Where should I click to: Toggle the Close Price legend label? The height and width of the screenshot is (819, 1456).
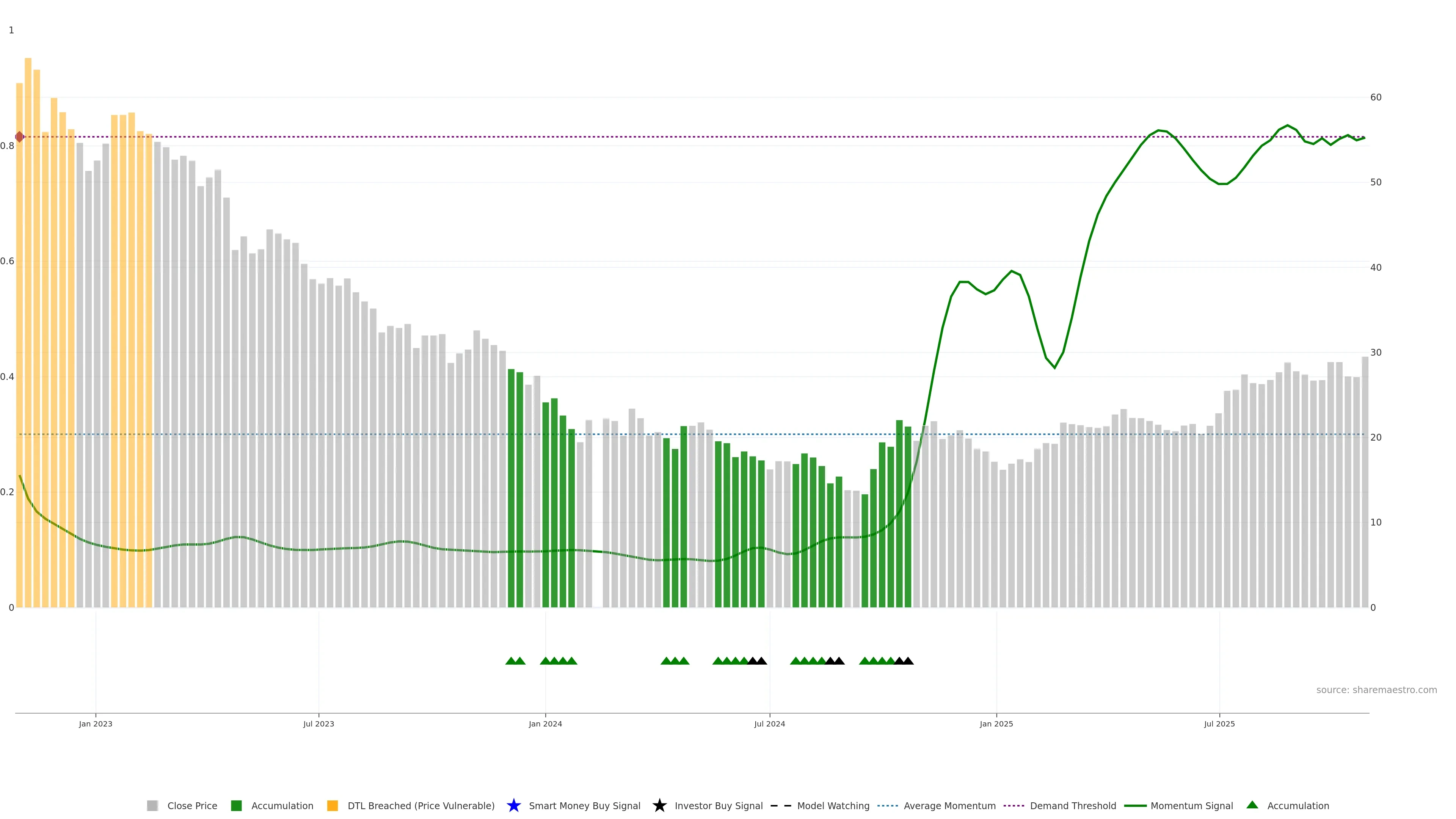192,805
